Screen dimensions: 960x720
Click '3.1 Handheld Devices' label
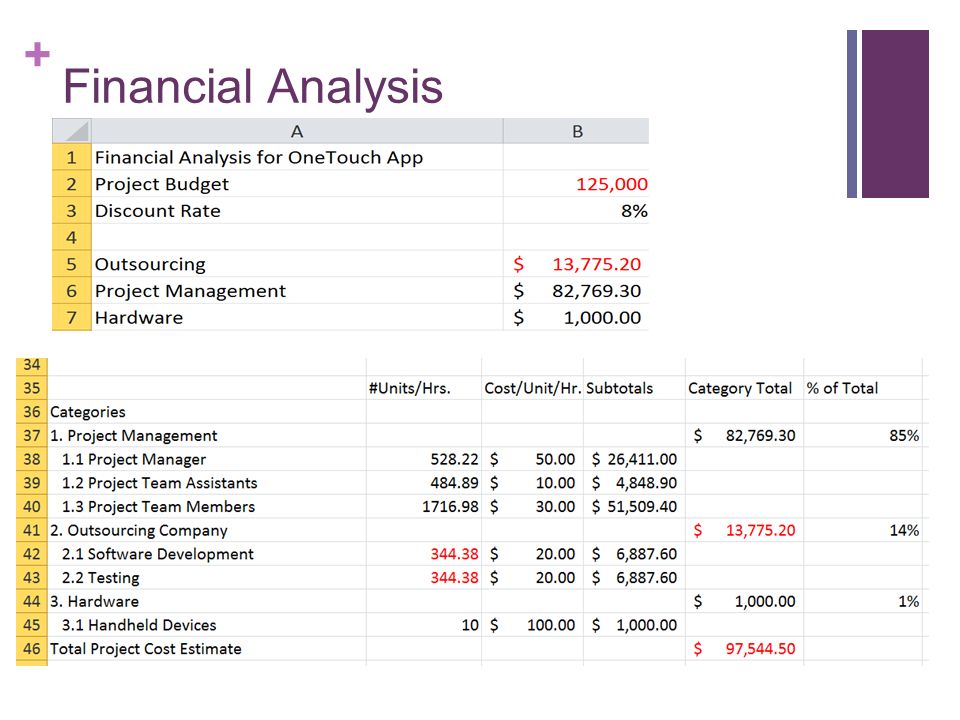click(x=139, y=625)
